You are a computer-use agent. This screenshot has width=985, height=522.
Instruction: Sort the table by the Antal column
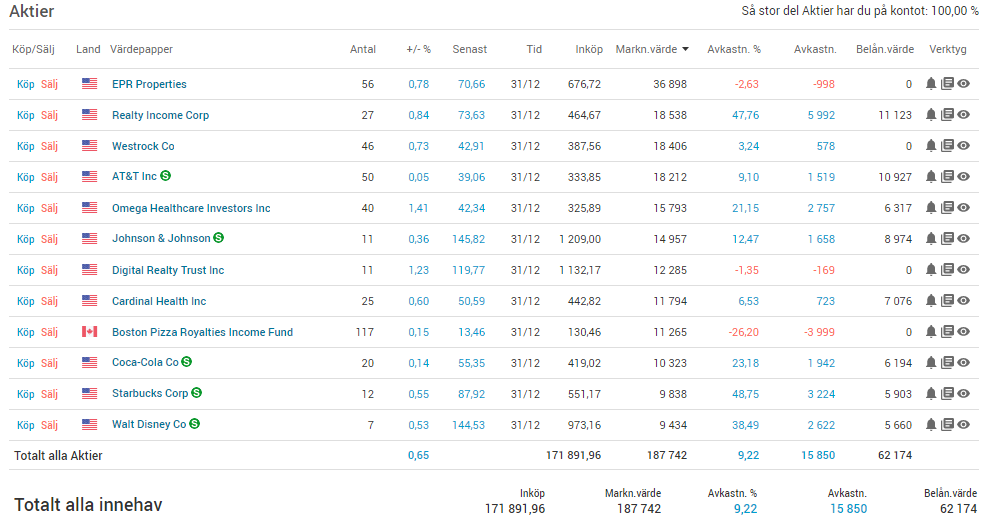point(362,49)
